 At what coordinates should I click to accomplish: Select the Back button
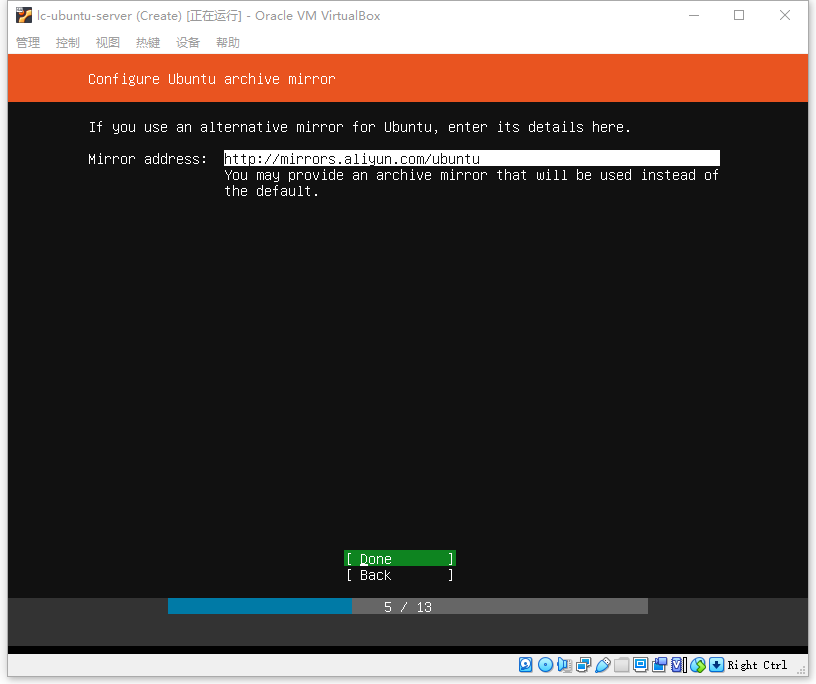400,575
